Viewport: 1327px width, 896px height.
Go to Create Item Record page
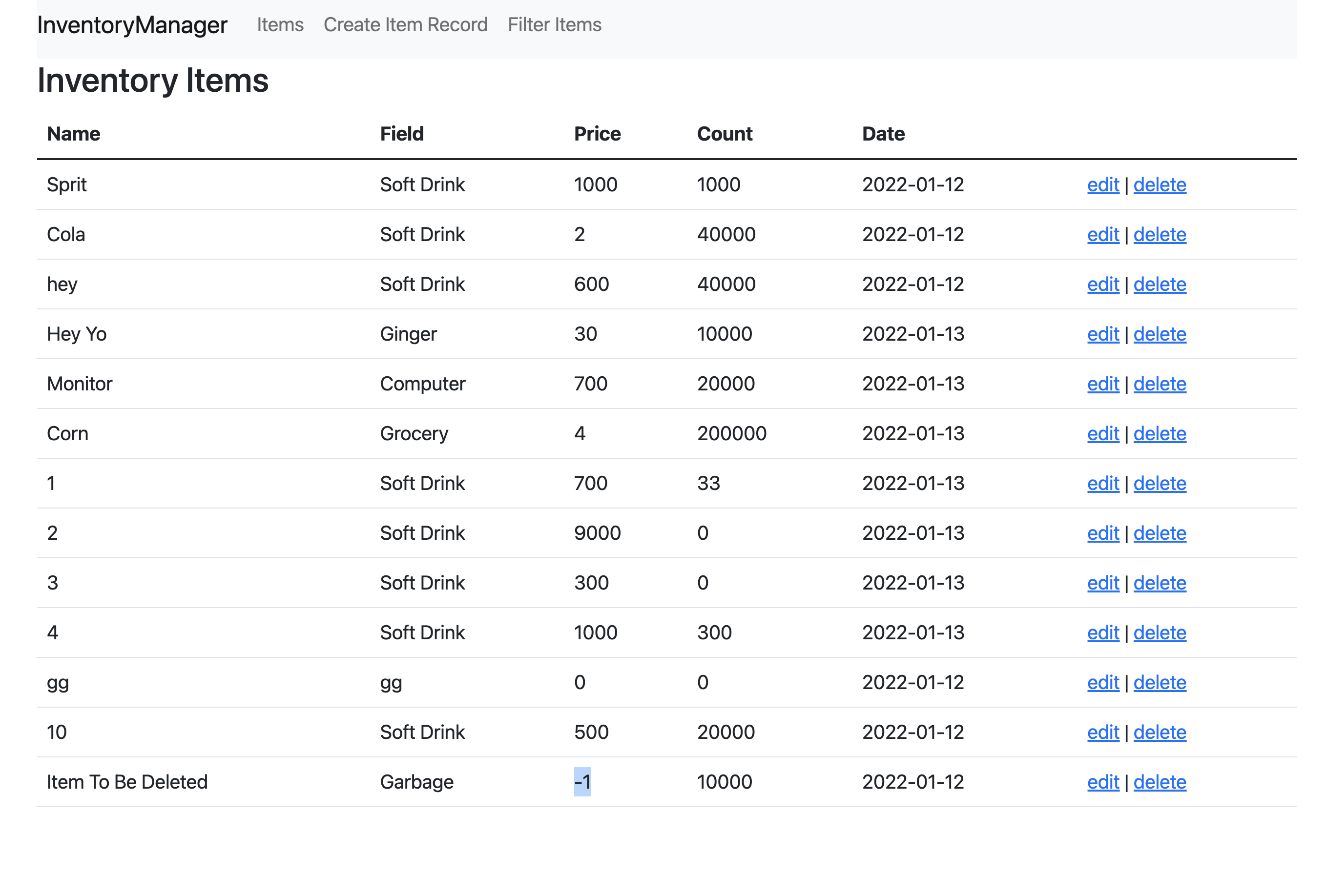(405, 25)
